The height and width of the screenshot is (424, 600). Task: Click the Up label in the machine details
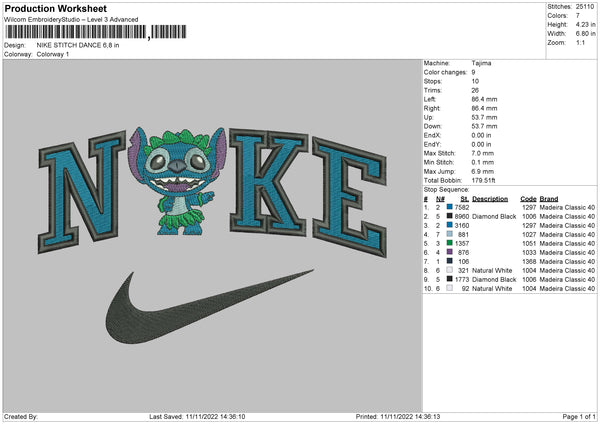pyautogui.click(x=428, y=117)
